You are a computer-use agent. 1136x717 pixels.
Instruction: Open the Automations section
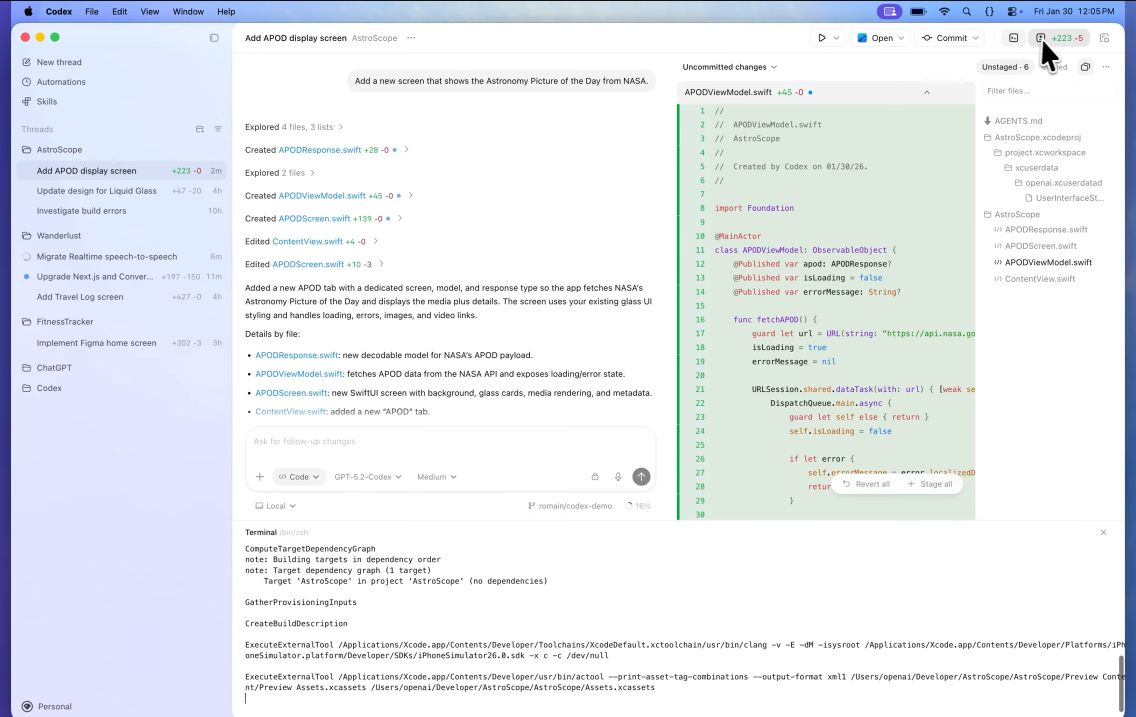61,82
